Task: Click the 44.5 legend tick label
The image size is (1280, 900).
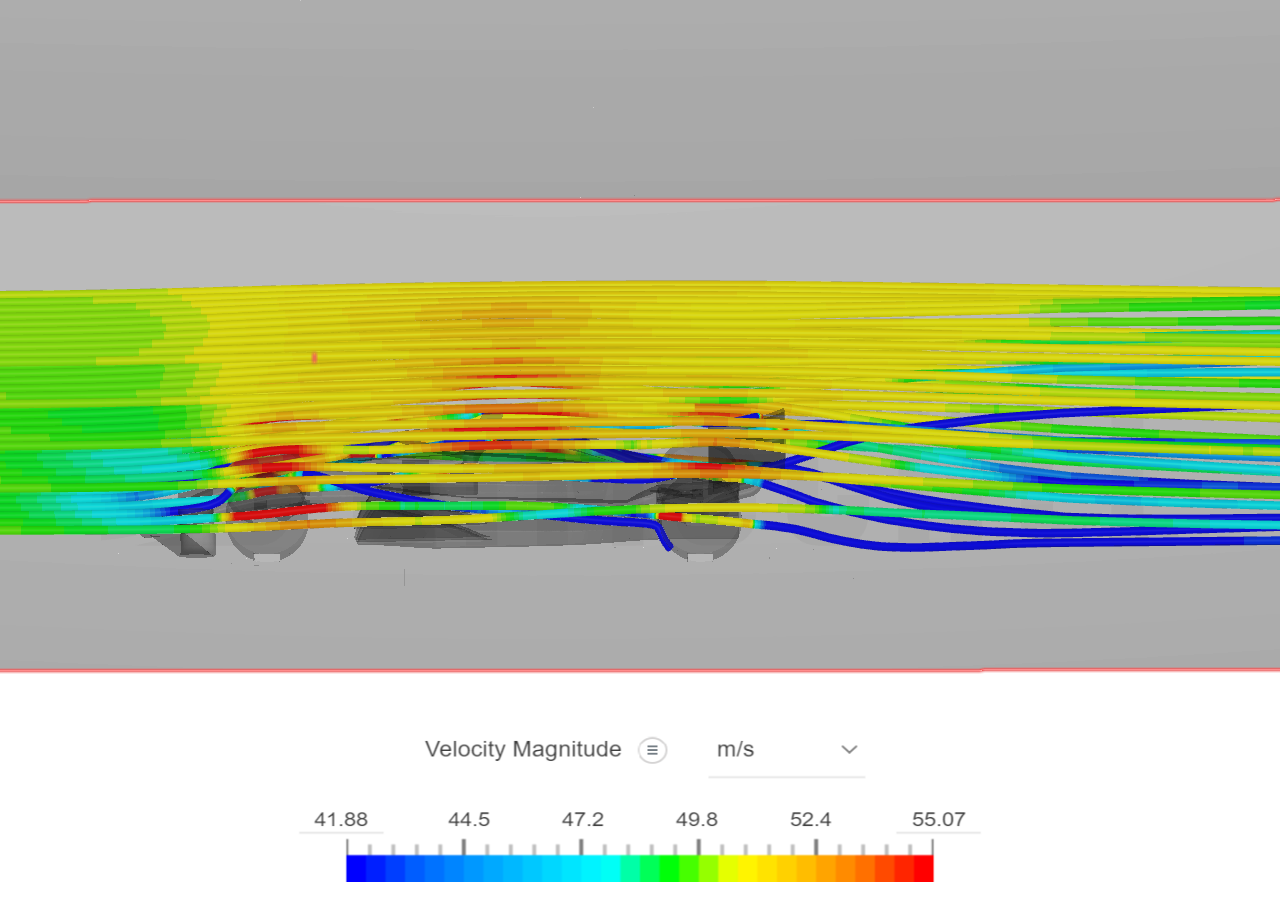Action: point(469,820)
